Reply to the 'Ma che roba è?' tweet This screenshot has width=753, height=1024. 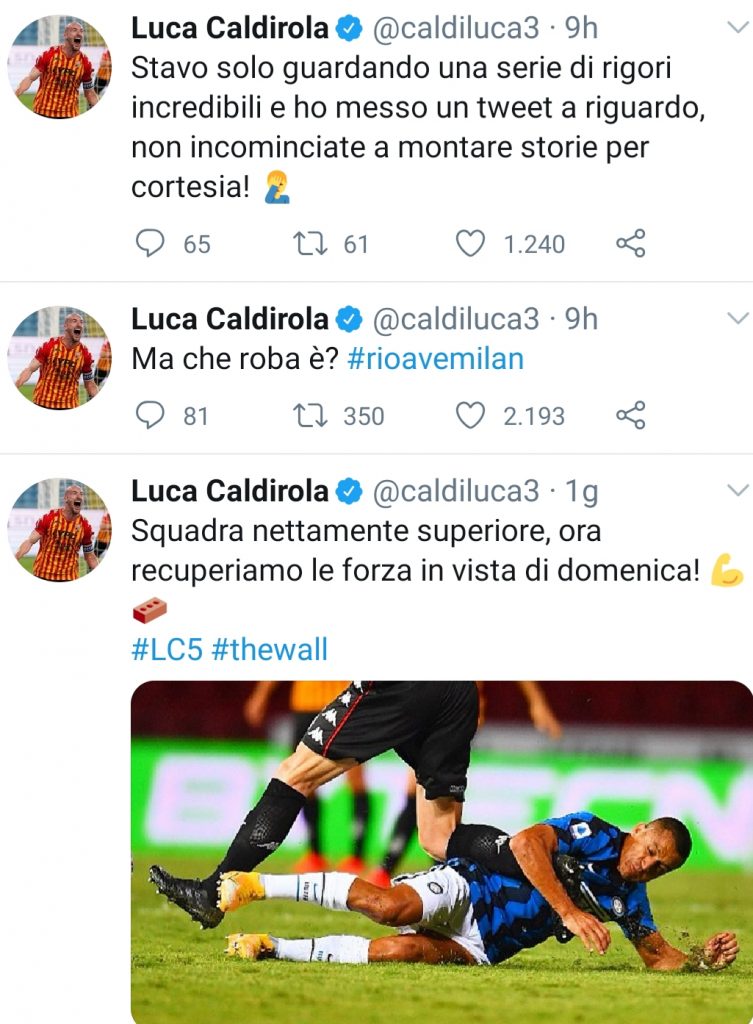point(149,415)
